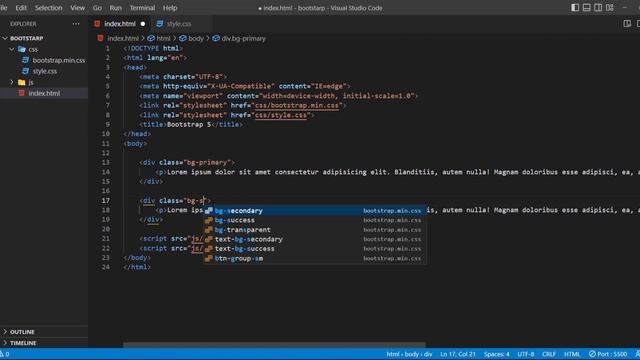The width and height of the screenshot is (640, 360).
Task: Switch to style.css tab
Action: [178, 24]
